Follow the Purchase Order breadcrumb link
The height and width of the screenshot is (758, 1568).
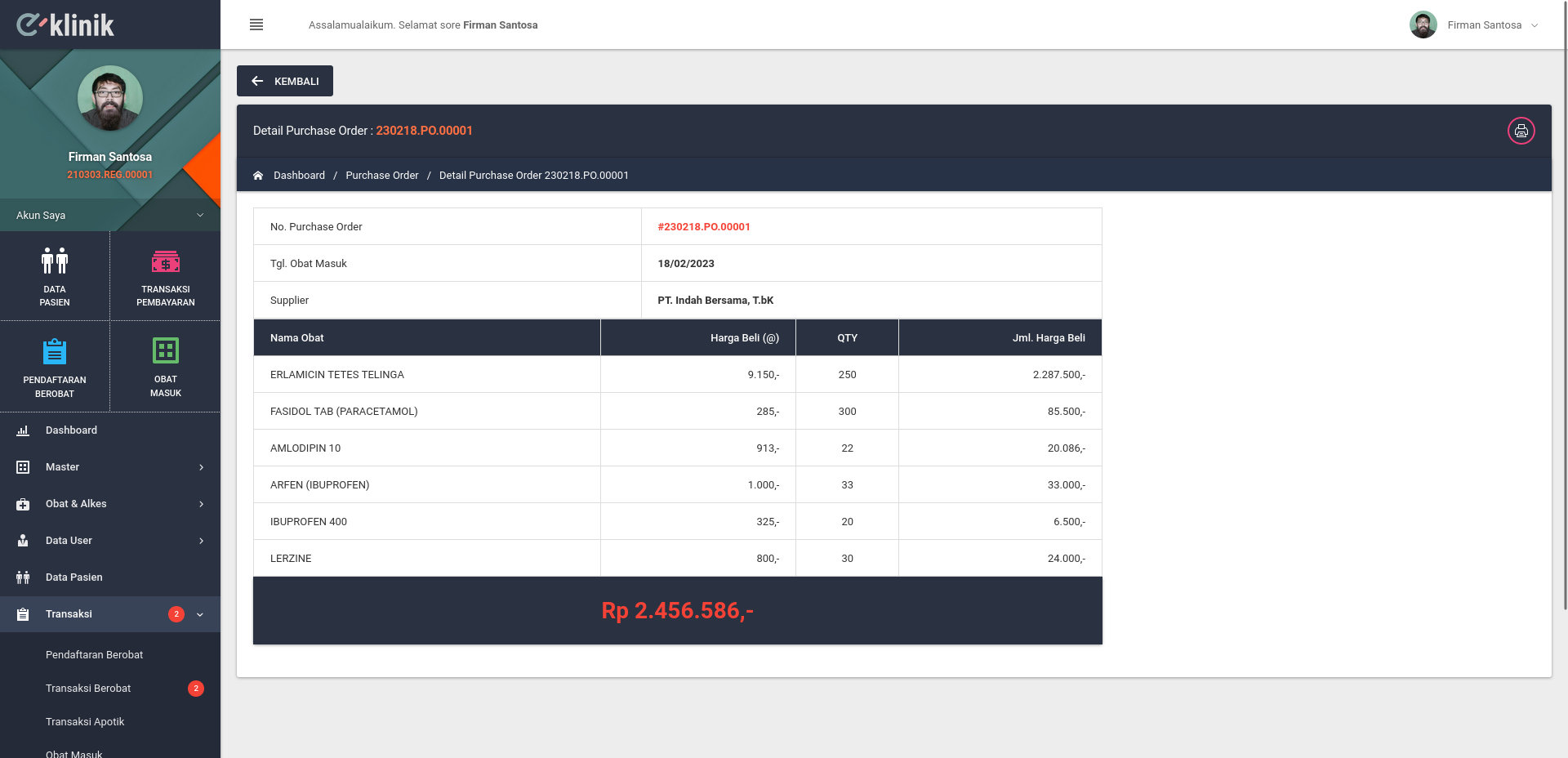[x=382, y=176]
